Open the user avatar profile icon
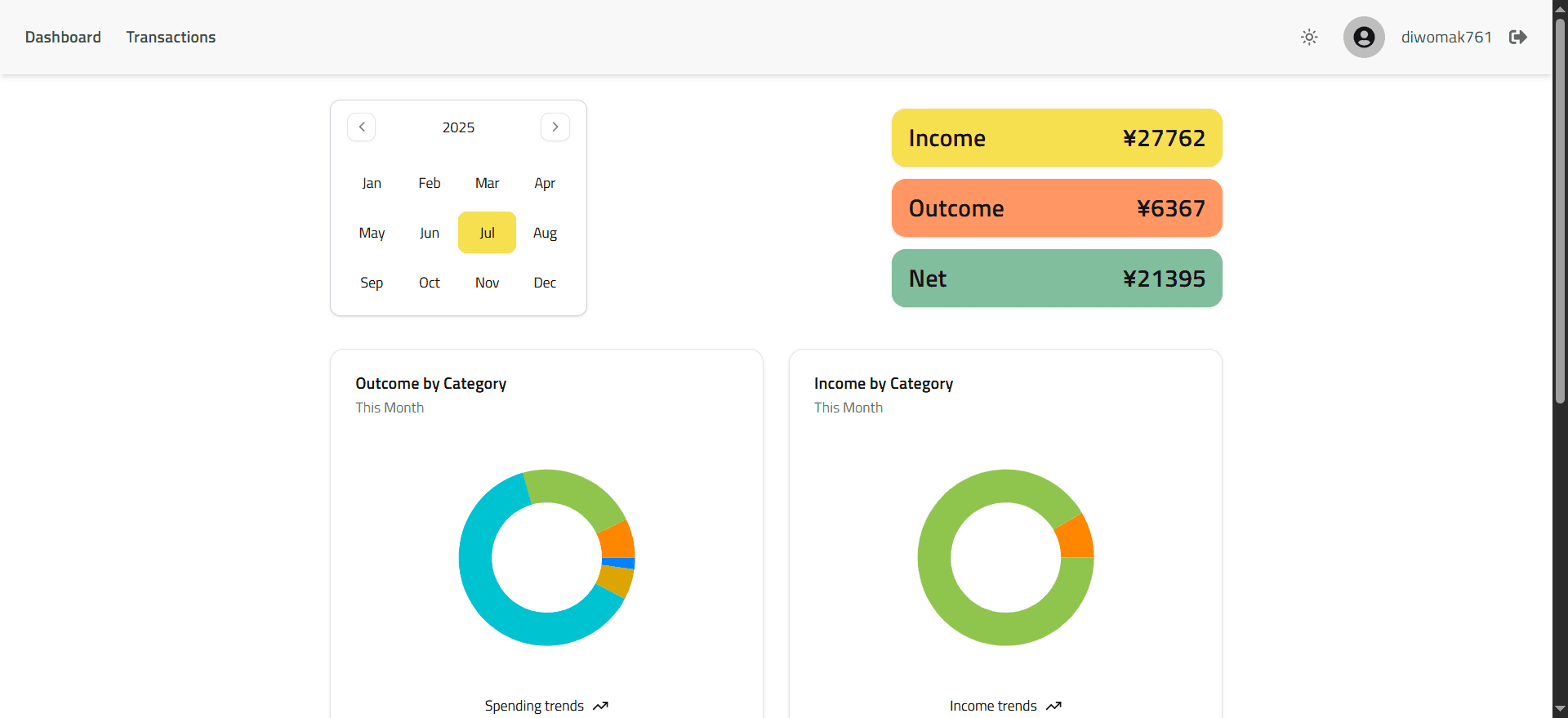1568x718 pixels. [x=1364, y=38]
